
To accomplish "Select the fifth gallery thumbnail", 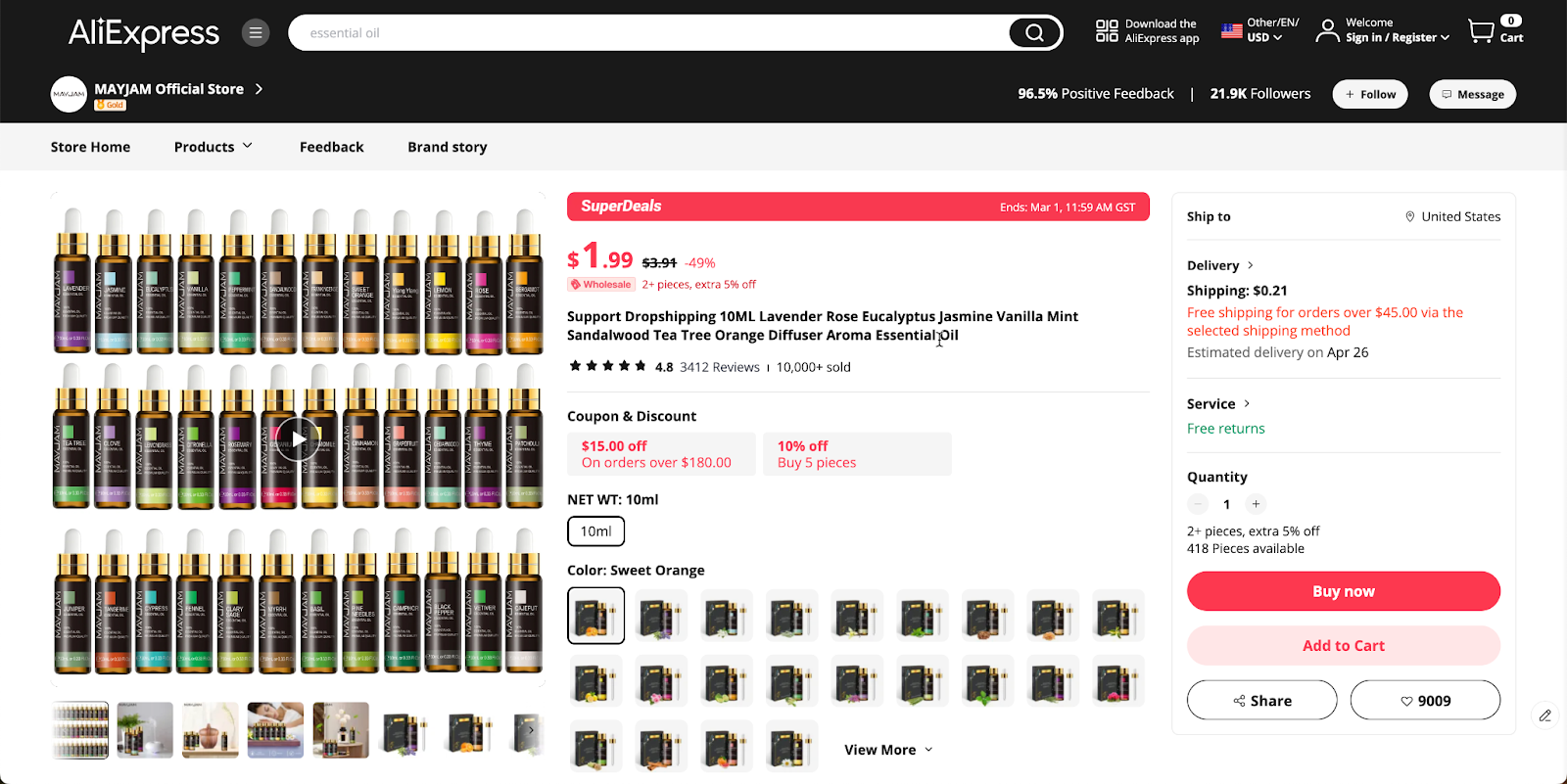I will 341,730.
